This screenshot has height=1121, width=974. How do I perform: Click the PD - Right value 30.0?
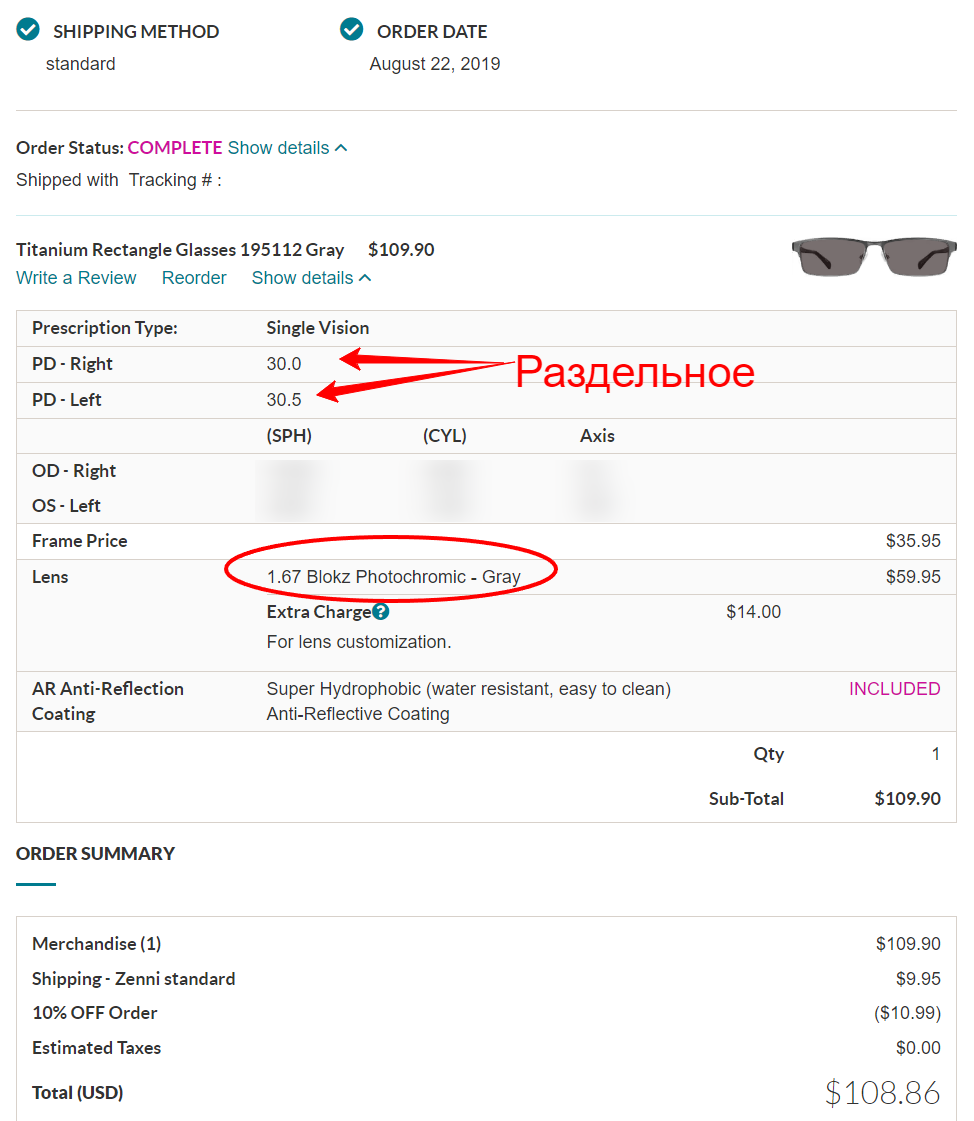[284, 364]
